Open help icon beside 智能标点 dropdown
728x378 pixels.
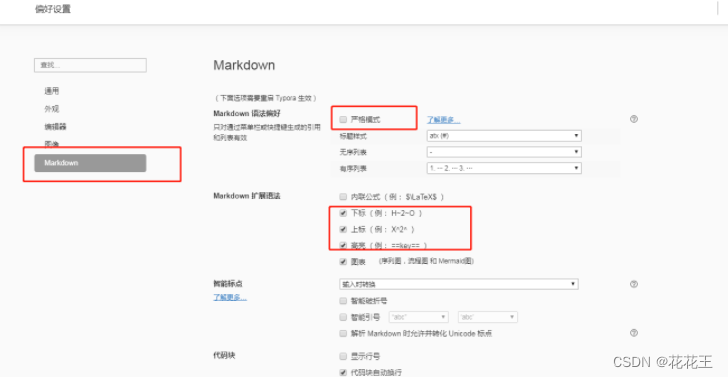coord(634,284)
